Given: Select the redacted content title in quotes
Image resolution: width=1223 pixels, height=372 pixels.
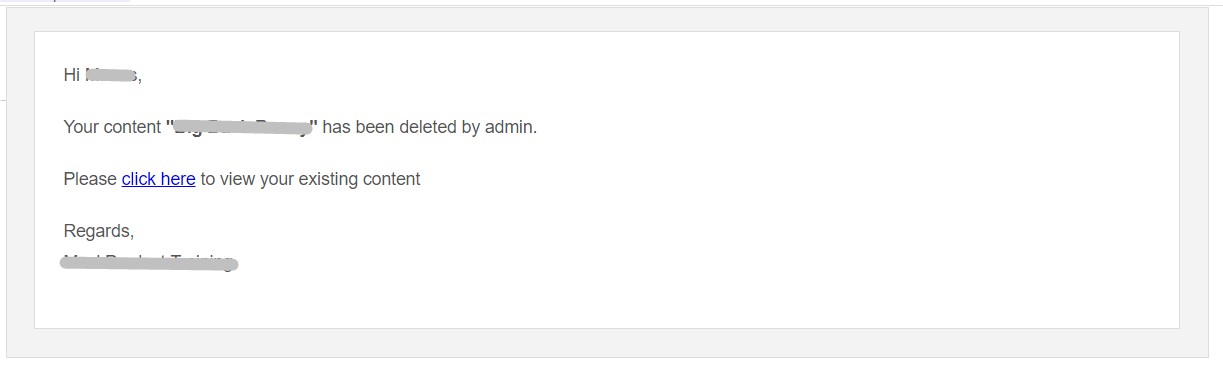Looking at the screenshot, I should (241, 127).
